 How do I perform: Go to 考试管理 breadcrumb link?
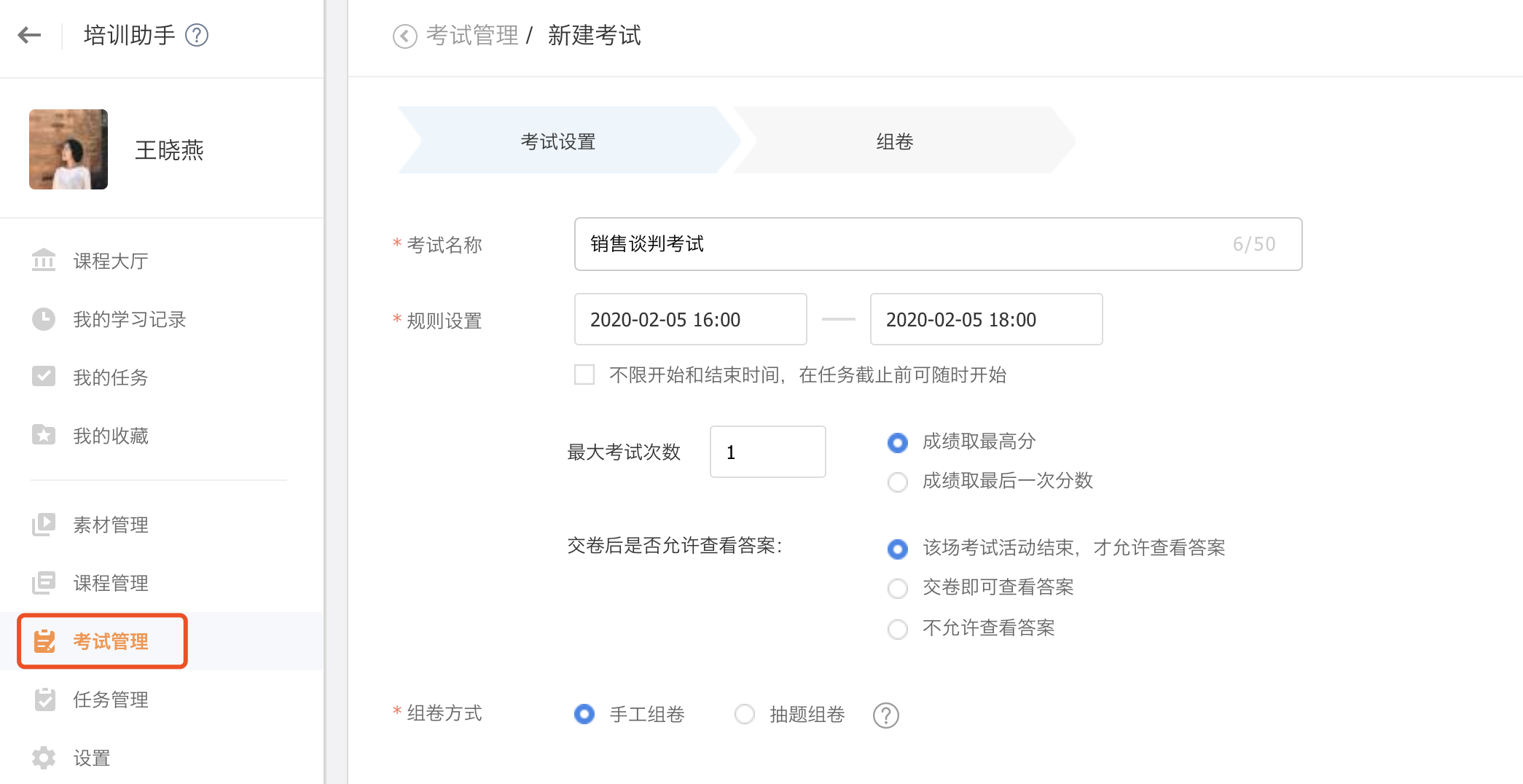click(x=472, y=35)
